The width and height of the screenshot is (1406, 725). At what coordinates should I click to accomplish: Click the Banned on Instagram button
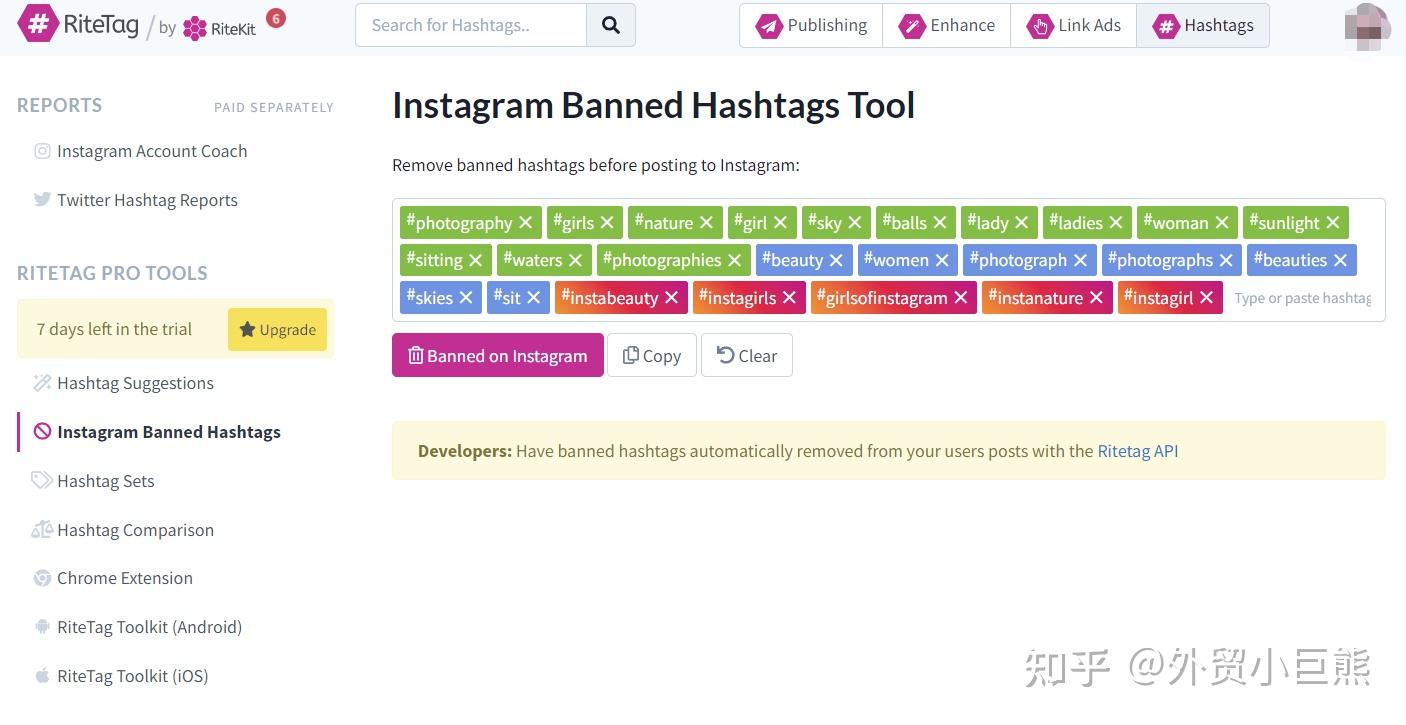(497, 355)
